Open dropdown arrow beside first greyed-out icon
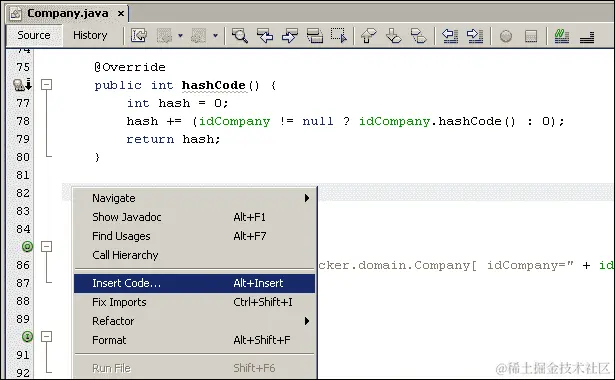This screenshot has height=380, width=615. 180,36
